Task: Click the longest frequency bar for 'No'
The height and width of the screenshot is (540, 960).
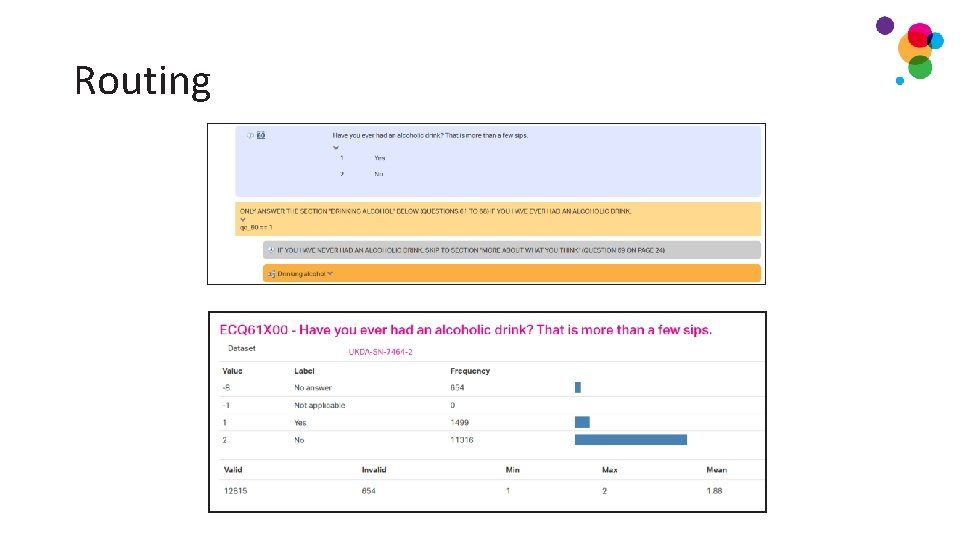Action: pyautogui.click(x=631, y=440)
